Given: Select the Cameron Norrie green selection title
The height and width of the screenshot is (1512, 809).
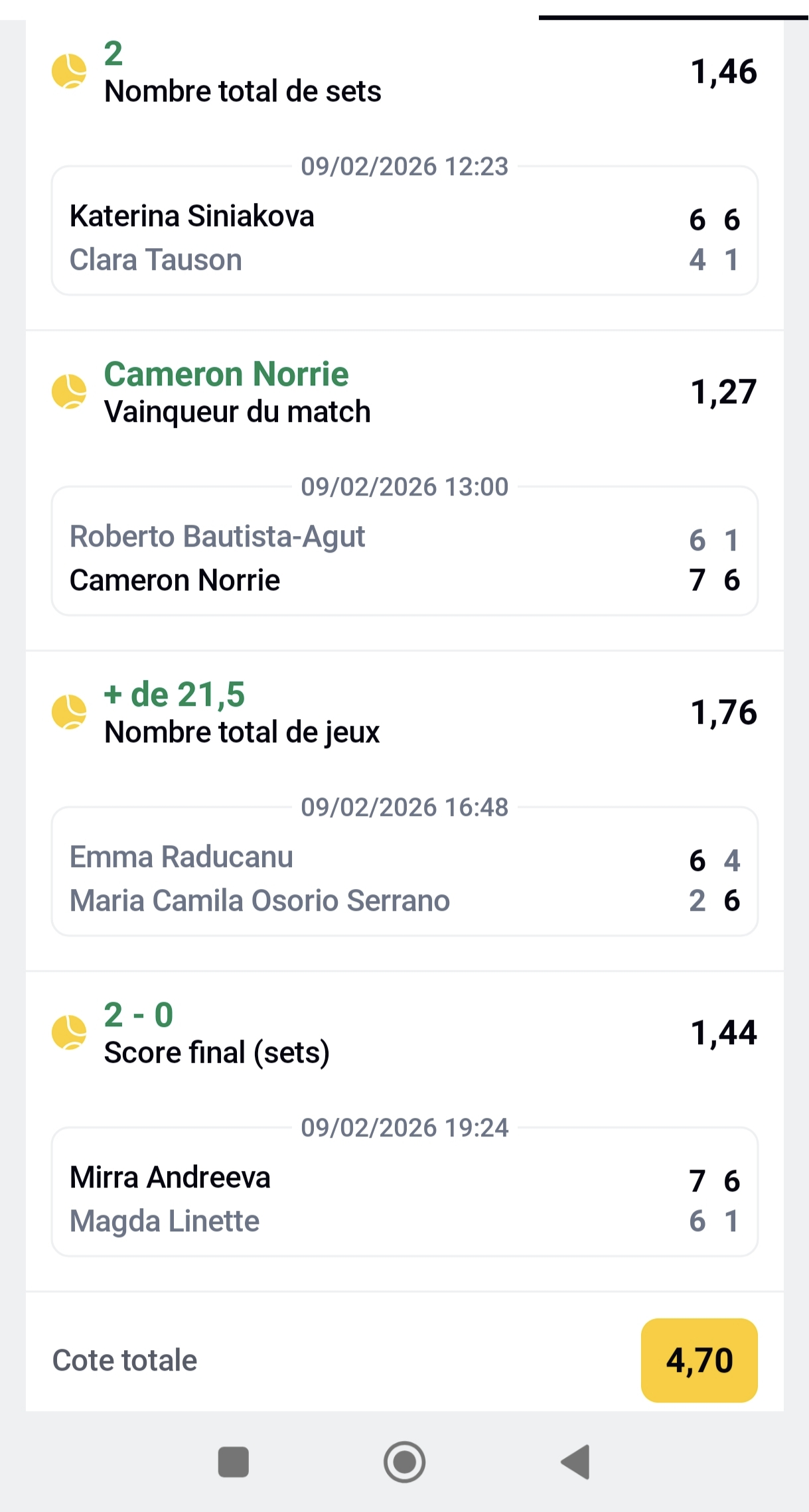Looking at the screenshot, I should tap(226, 374).
